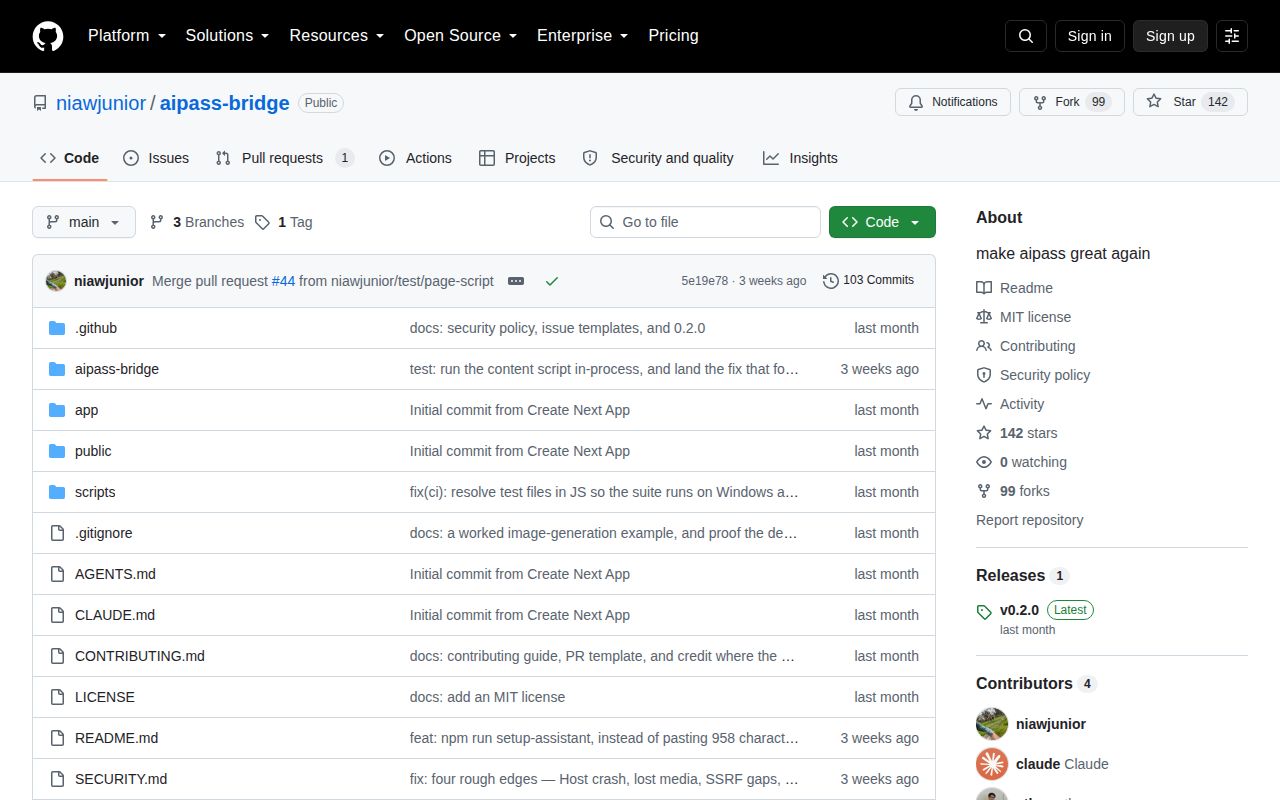The image size is (1280, 800).
Task: Click the shield icon beside Security policy
Action: (x=984, y=375)
